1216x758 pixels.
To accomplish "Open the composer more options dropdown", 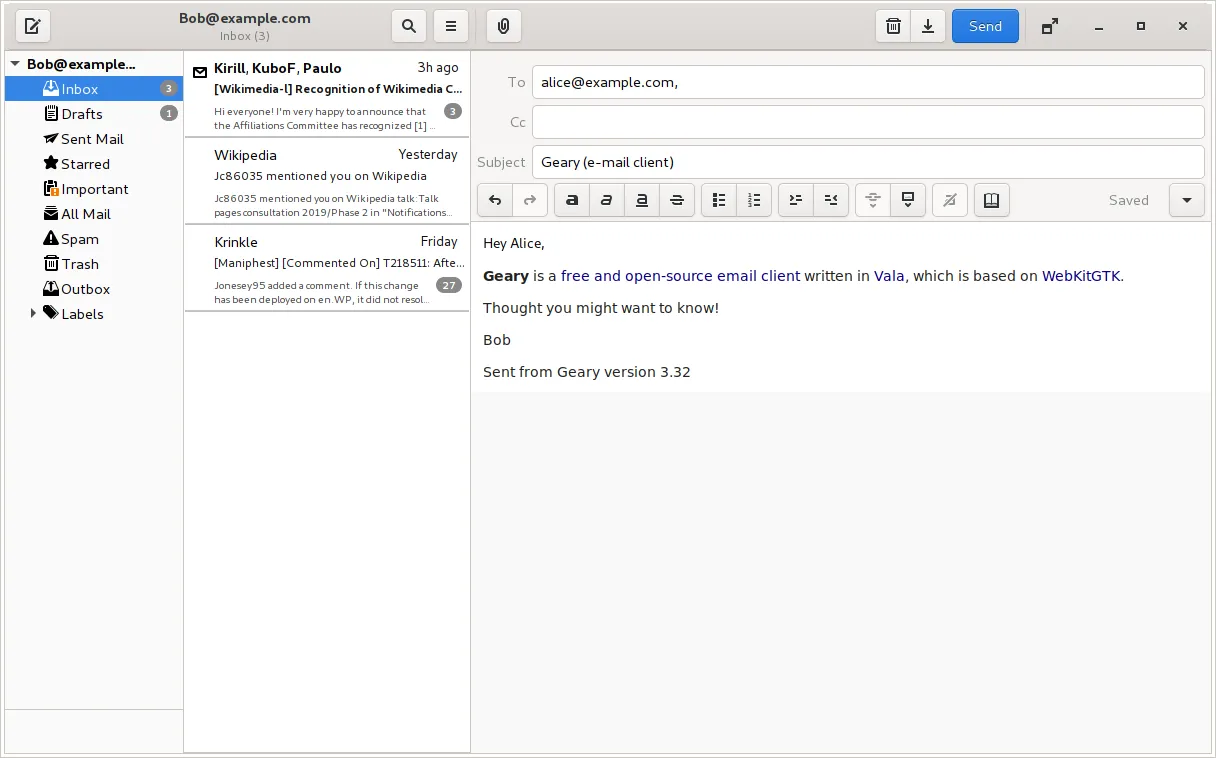I will point(1186,200).
